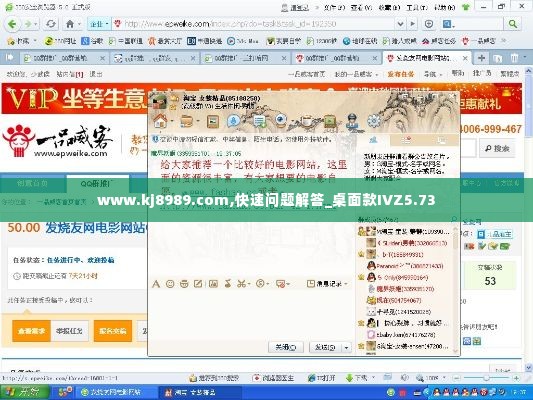Screen dimensions: 533x400
Task: Click the browser mute speaker status icon
Action: click(x=404, y=378)
